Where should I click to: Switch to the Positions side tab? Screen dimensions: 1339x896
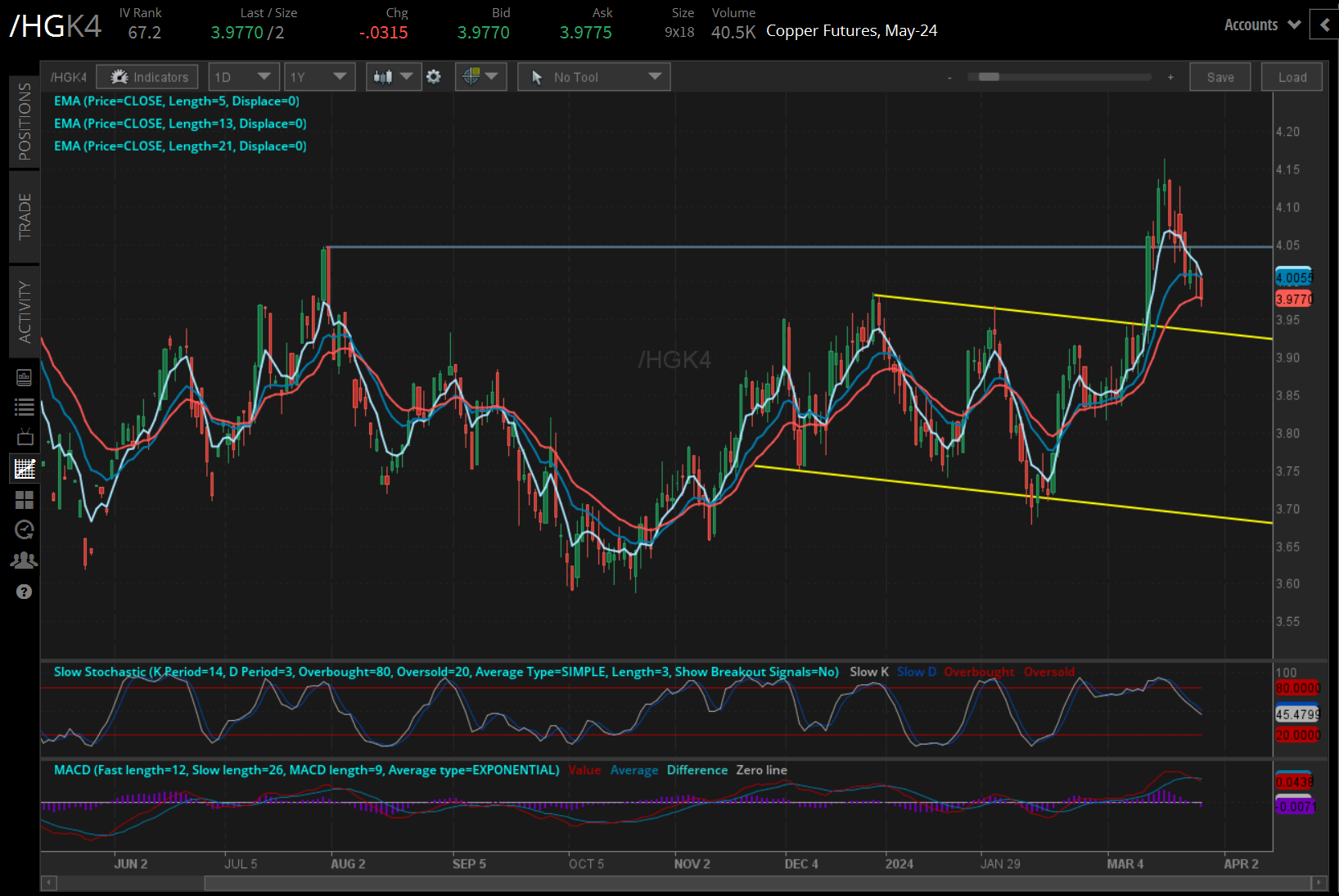point(25,121)
